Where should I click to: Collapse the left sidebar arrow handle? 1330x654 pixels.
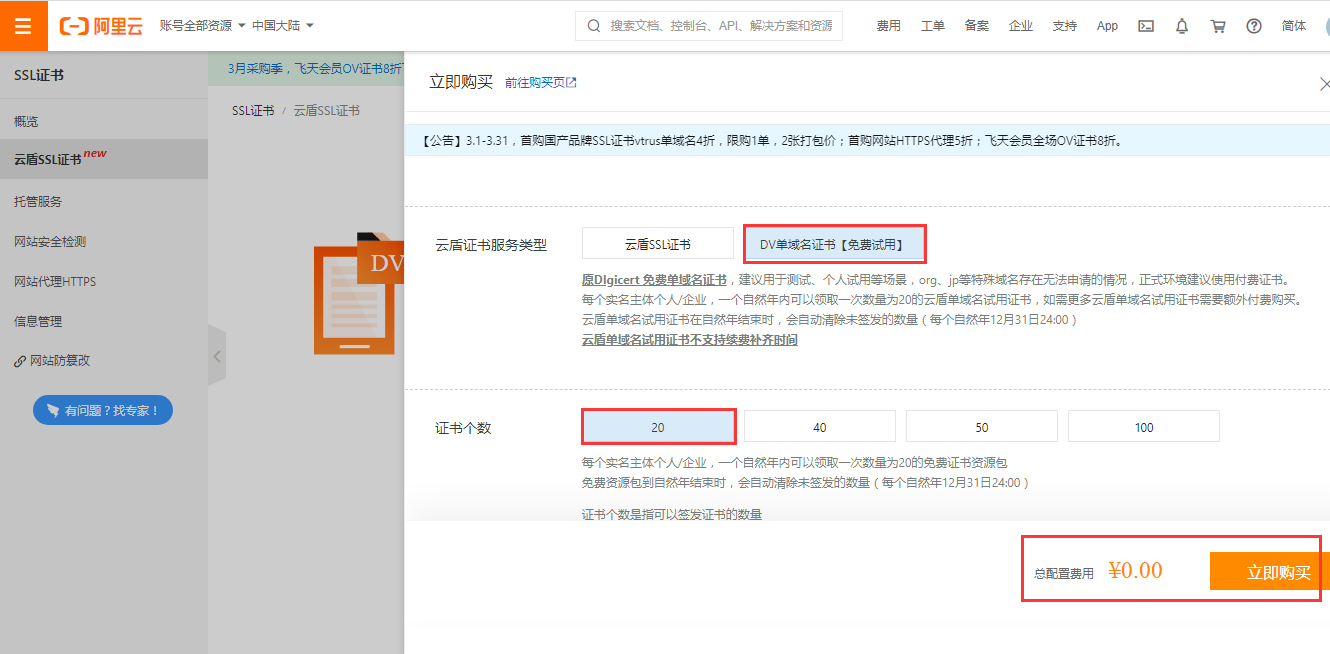click(x=217, y=355)
